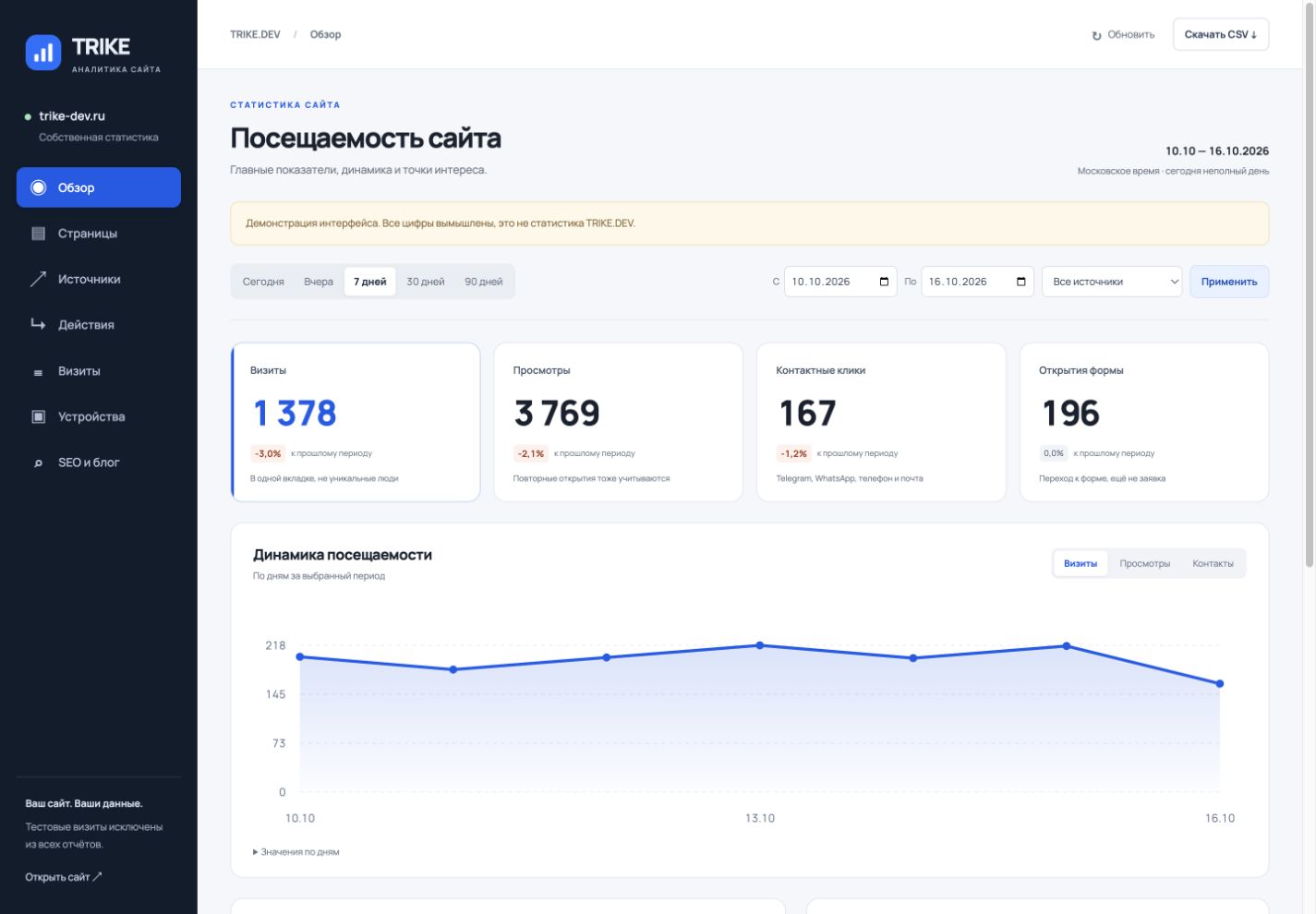Select the Визиты metric card
The image size is (1316, 914).
point(356,423)
